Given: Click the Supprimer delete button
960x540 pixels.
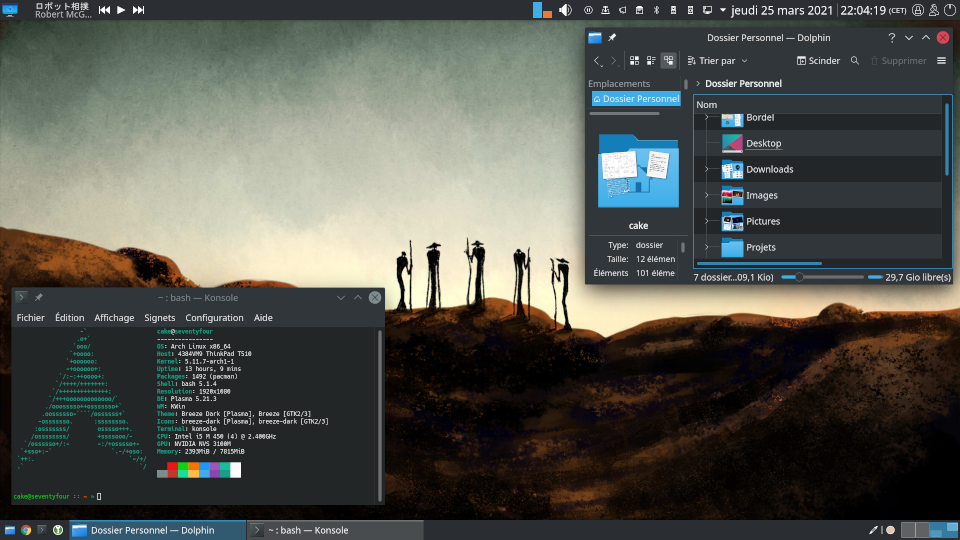Looking at the screenshot, I should (898, 61).
